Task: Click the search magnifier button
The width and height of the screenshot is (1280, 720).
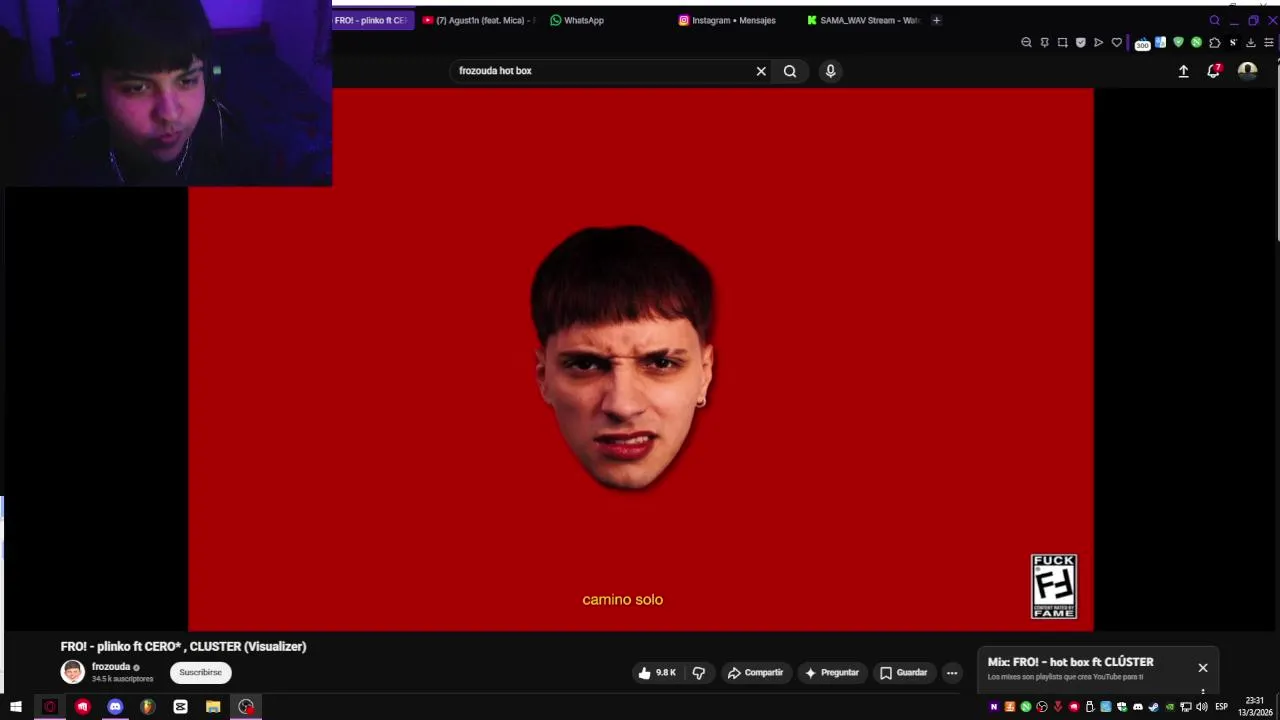Action: (790, 71)
